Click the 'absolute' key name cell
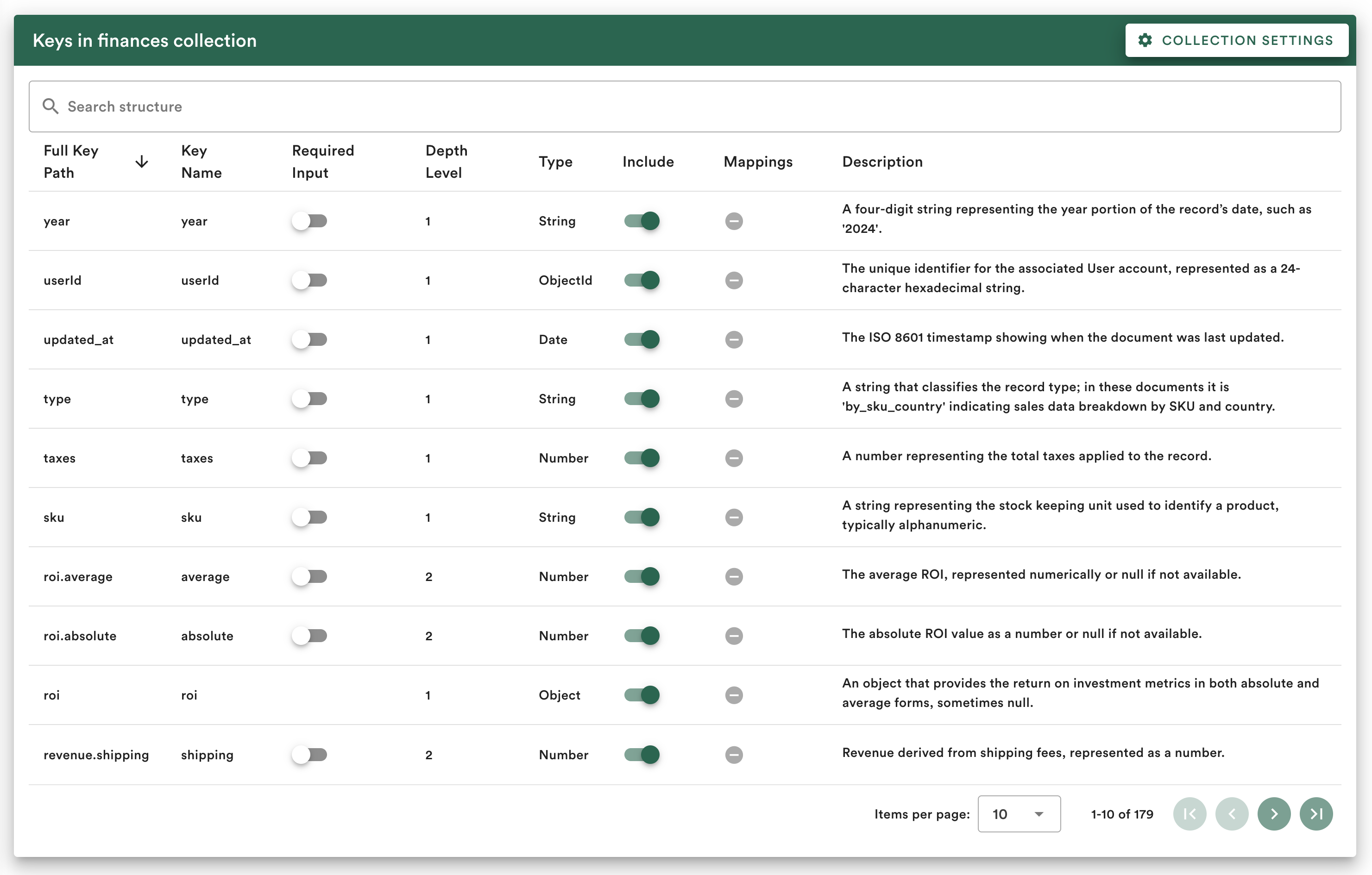This screenshot has width=1372, height=875. pos(208,635)
